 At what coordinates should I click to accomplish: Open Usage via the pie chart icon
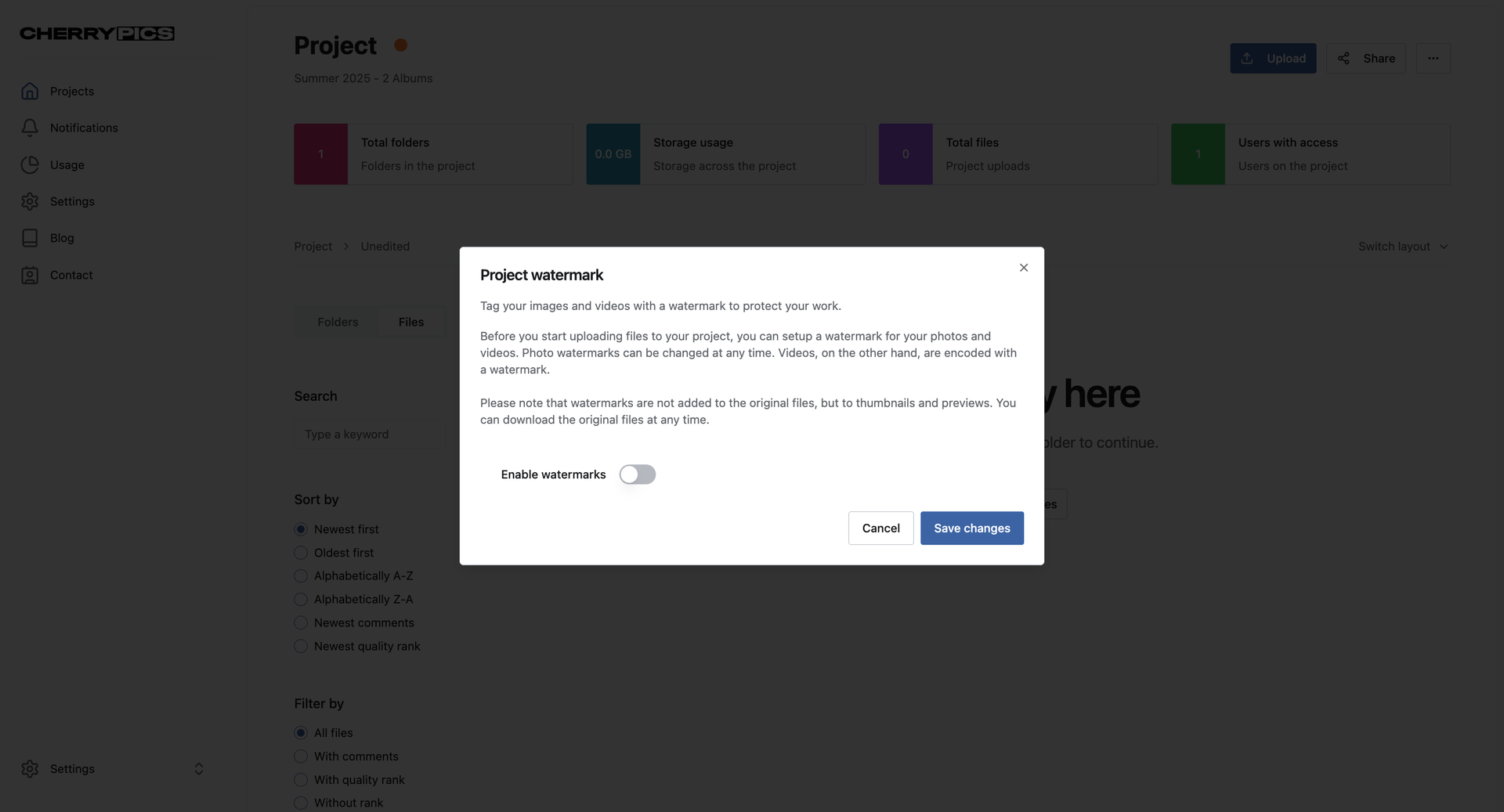click(x=30, y=165)
